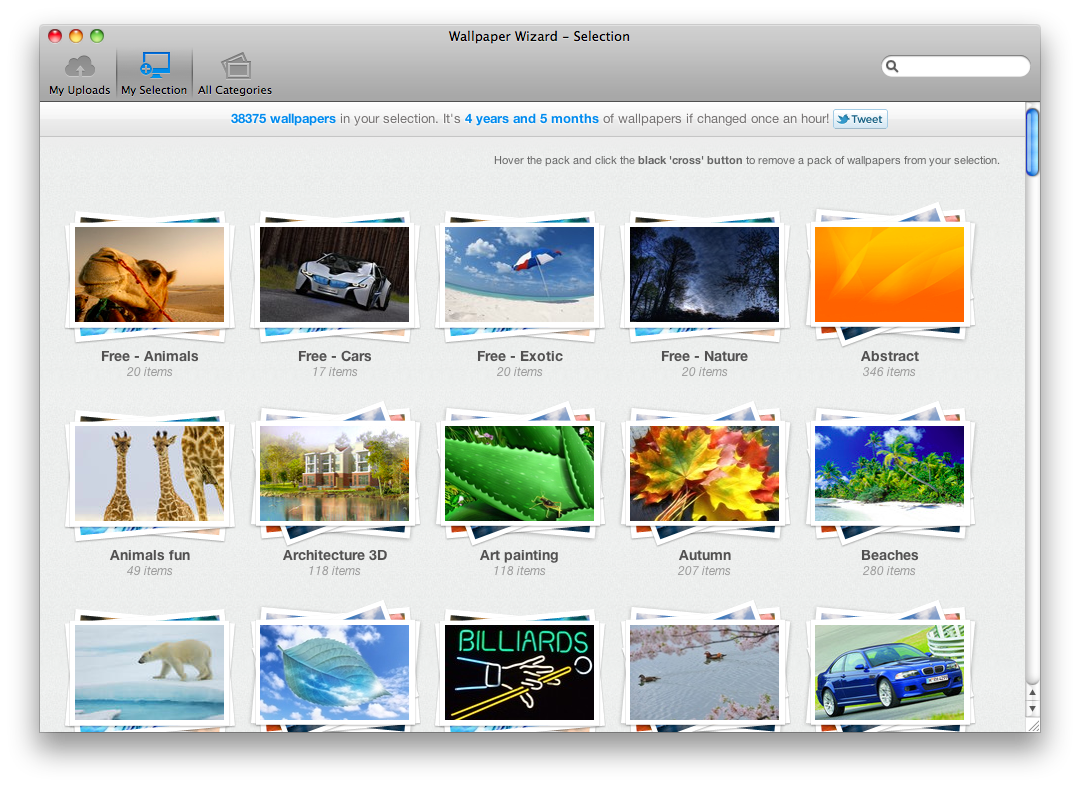
Task: Open the All Categories icon
Action: tap(235, 67)
